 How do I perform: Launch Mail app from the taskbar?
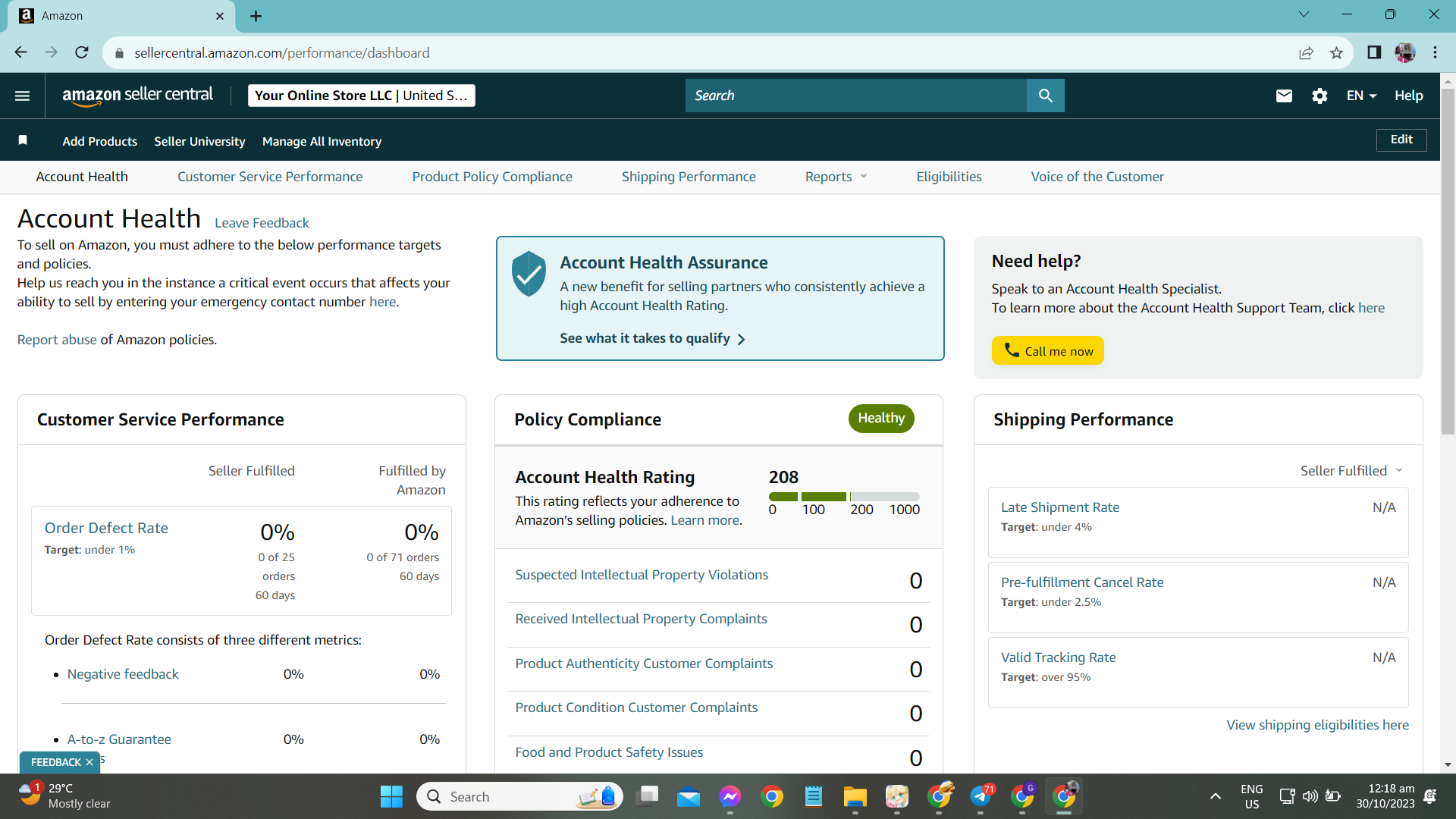689,796
